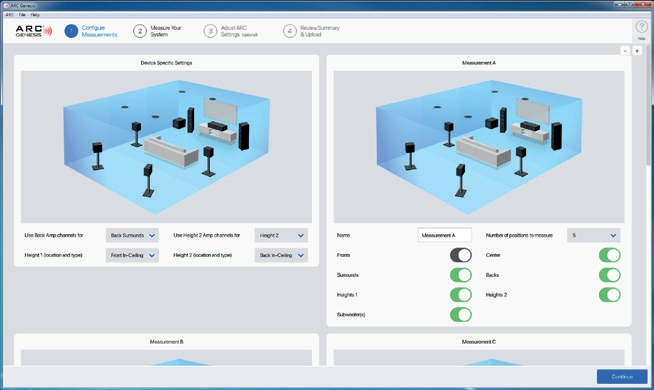This screenshot has height=390, width=654.
Task: Click the Continue button
Action: [x=622, y=377]
